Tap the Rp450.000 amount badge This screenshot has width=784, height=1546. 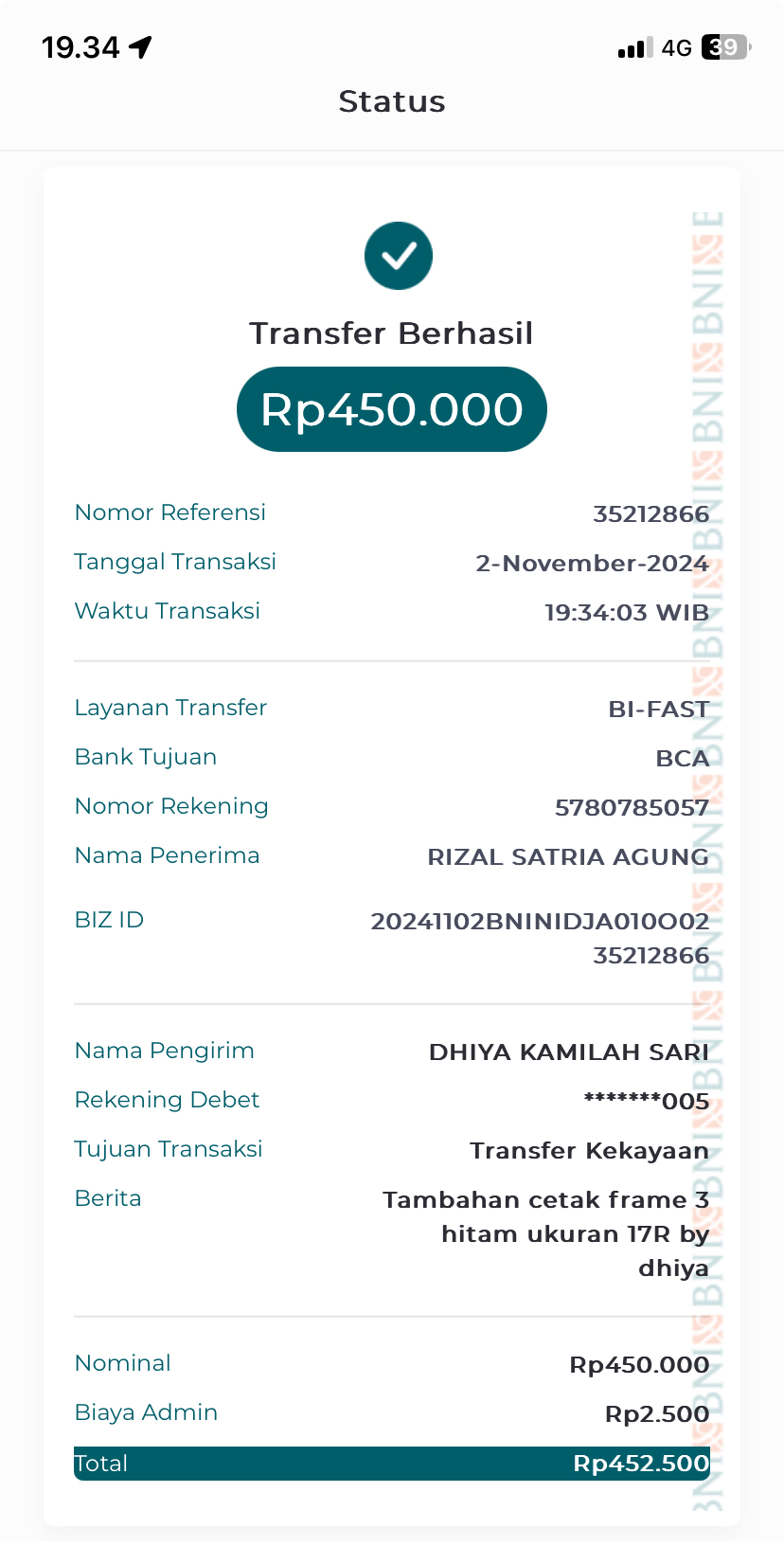391,409
